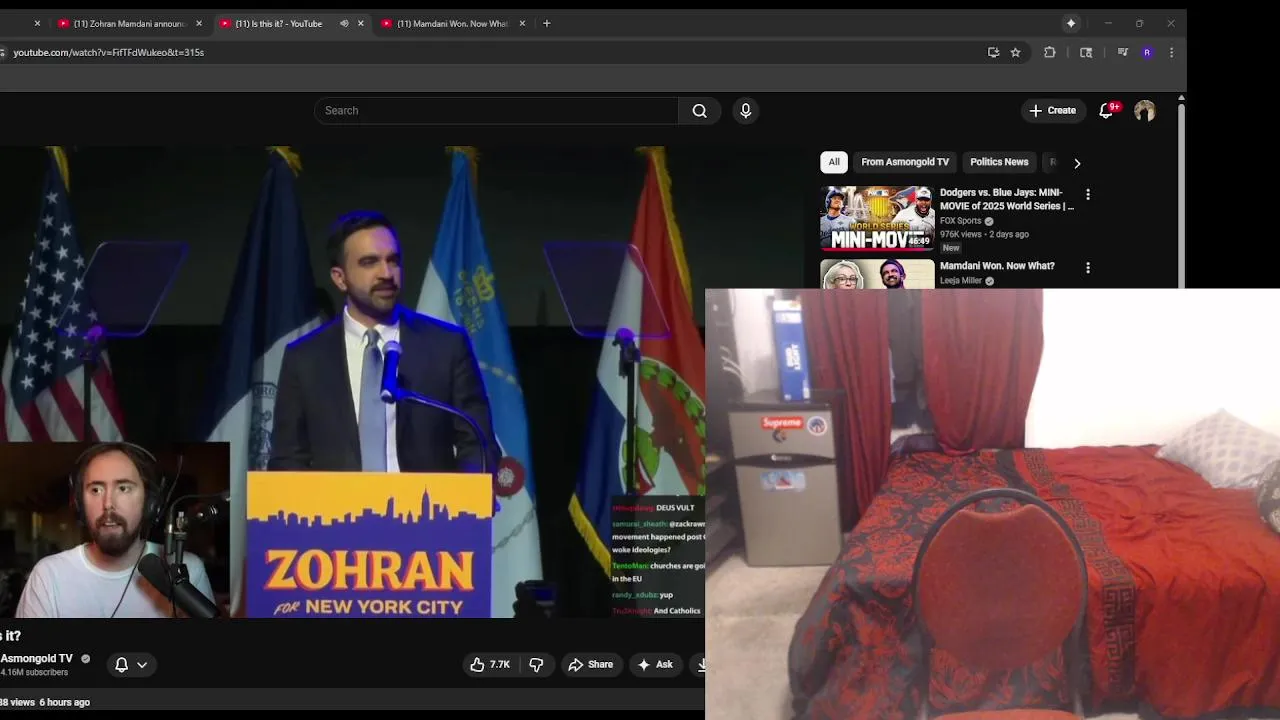Filter by Politics News chip
The height and width of the screenshot is (720, 1280).
[x=999, y=162]
